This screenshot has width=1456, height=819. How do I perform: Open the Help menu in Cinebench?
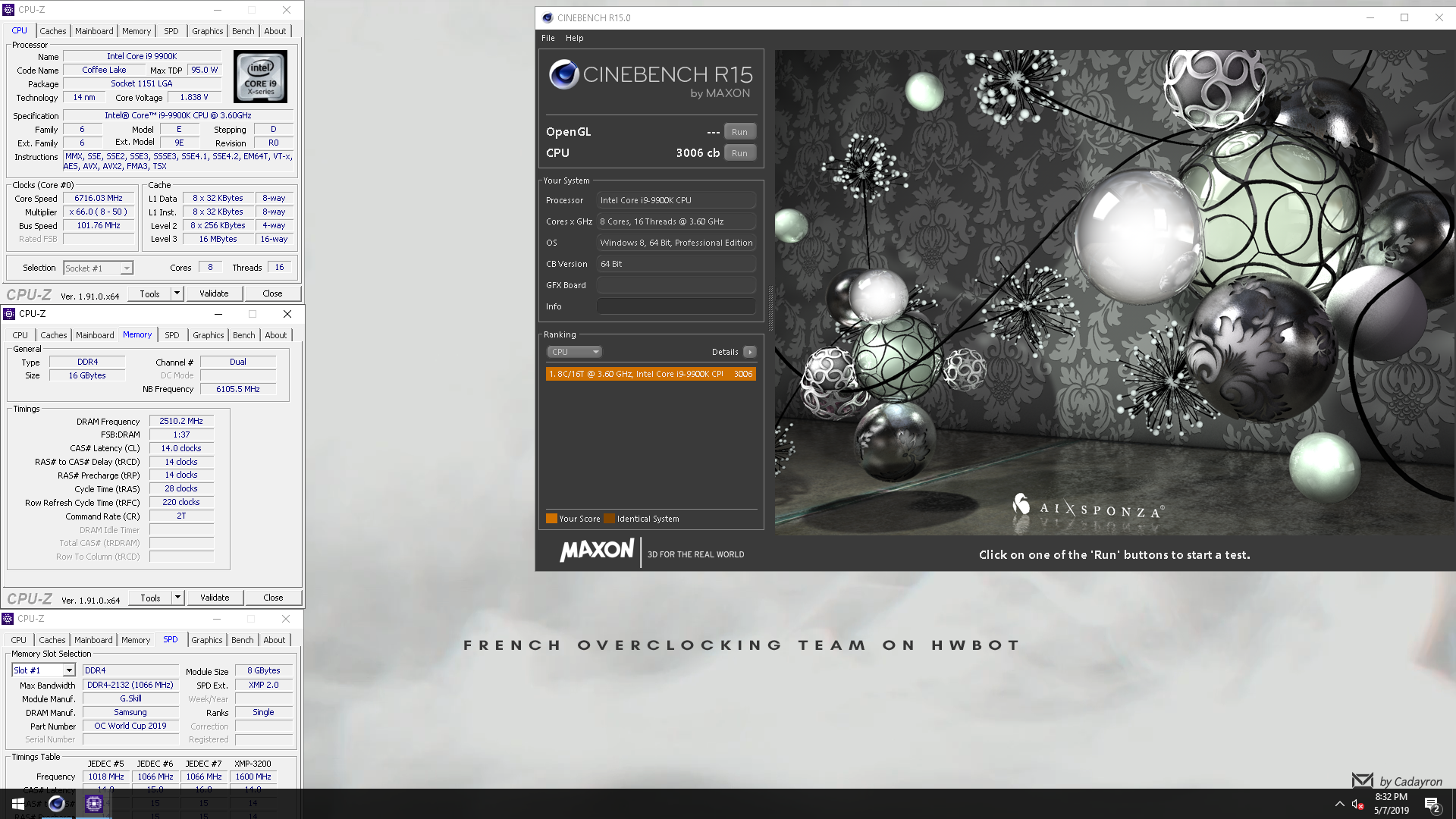[574, 38]
